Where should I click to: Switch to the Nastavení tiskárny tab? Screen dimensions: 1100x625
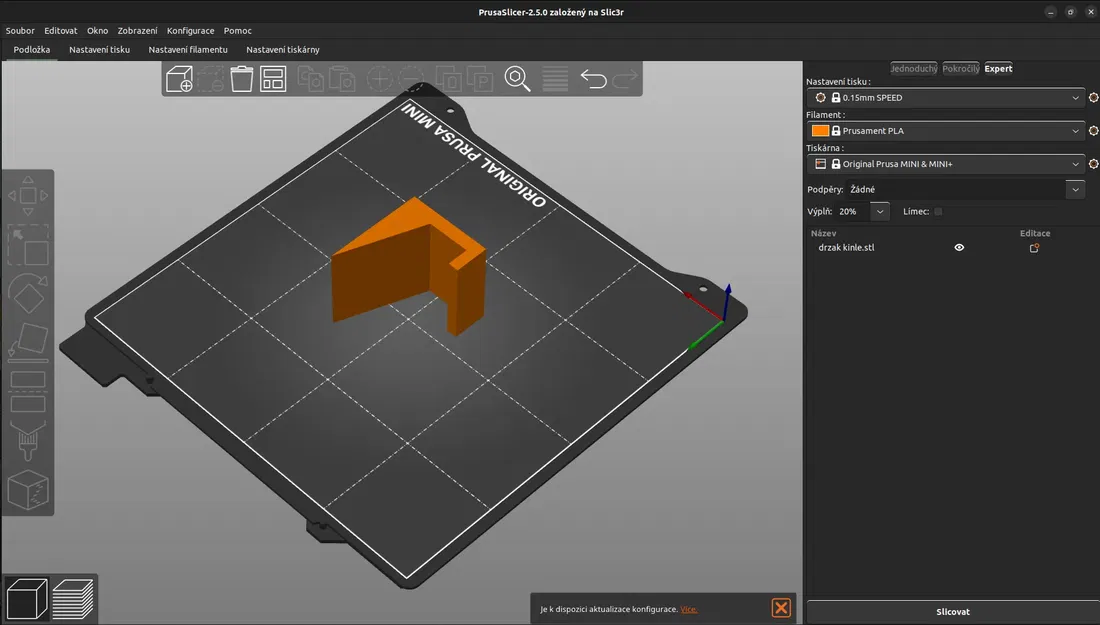[x=283, y=50]
